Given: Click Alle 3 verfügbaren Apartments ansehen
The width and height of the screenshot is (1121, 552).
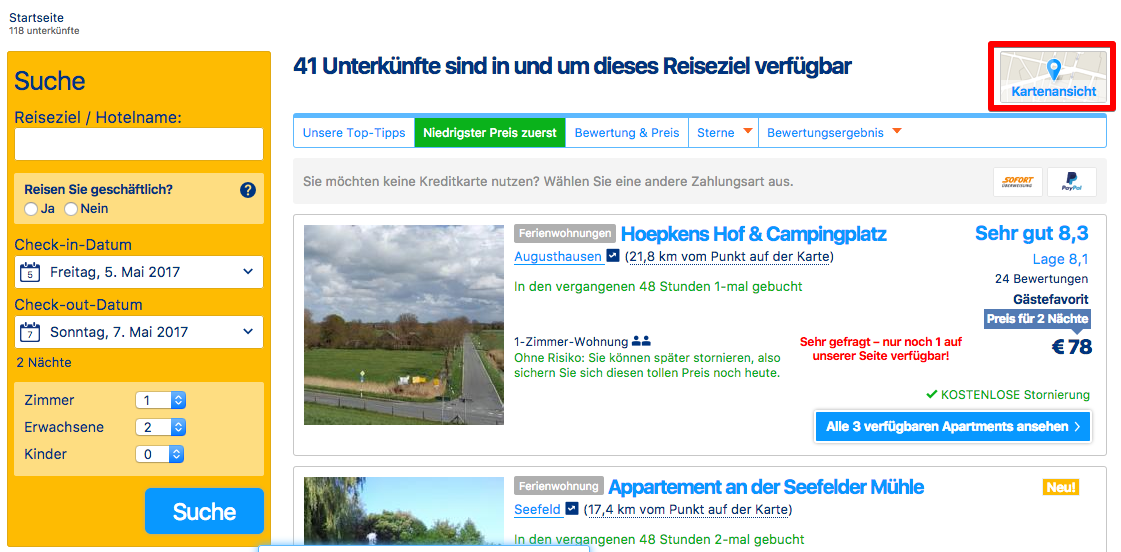Looking at the screenshot, I should (x=953, y=427).
